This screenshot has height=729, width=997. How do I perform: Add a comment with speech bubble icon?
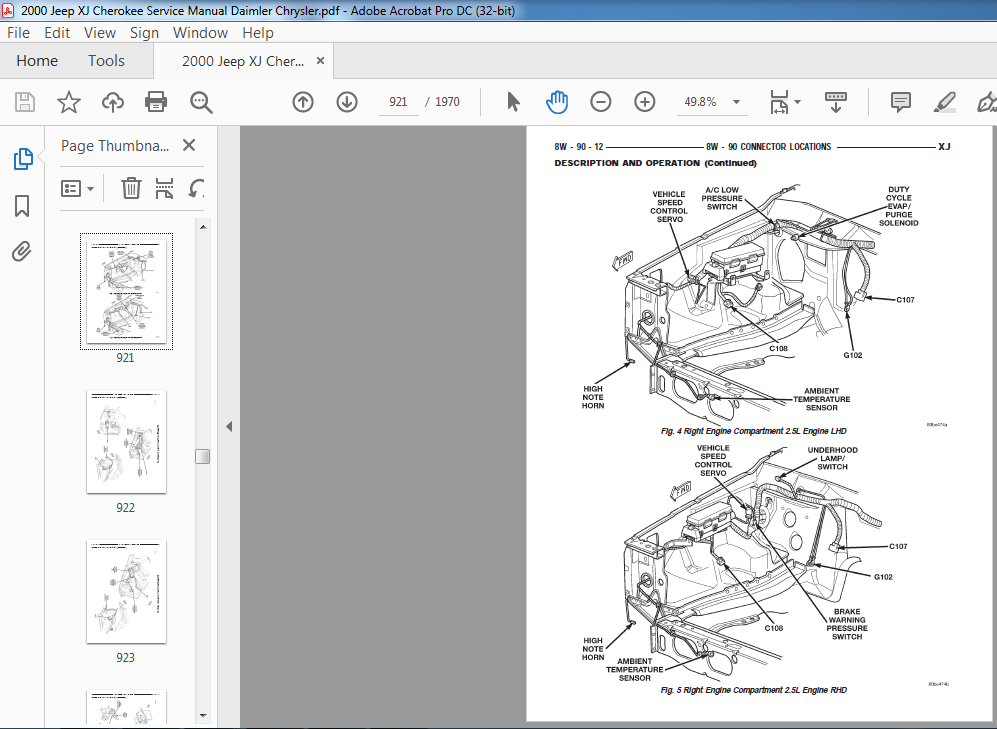[900, 102]
